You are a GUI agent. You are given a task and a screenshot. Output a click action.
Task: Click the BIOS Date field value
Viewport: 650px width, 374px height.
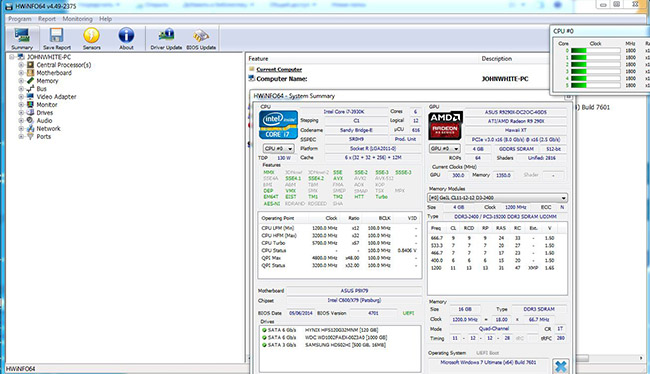tap(301, 313)
